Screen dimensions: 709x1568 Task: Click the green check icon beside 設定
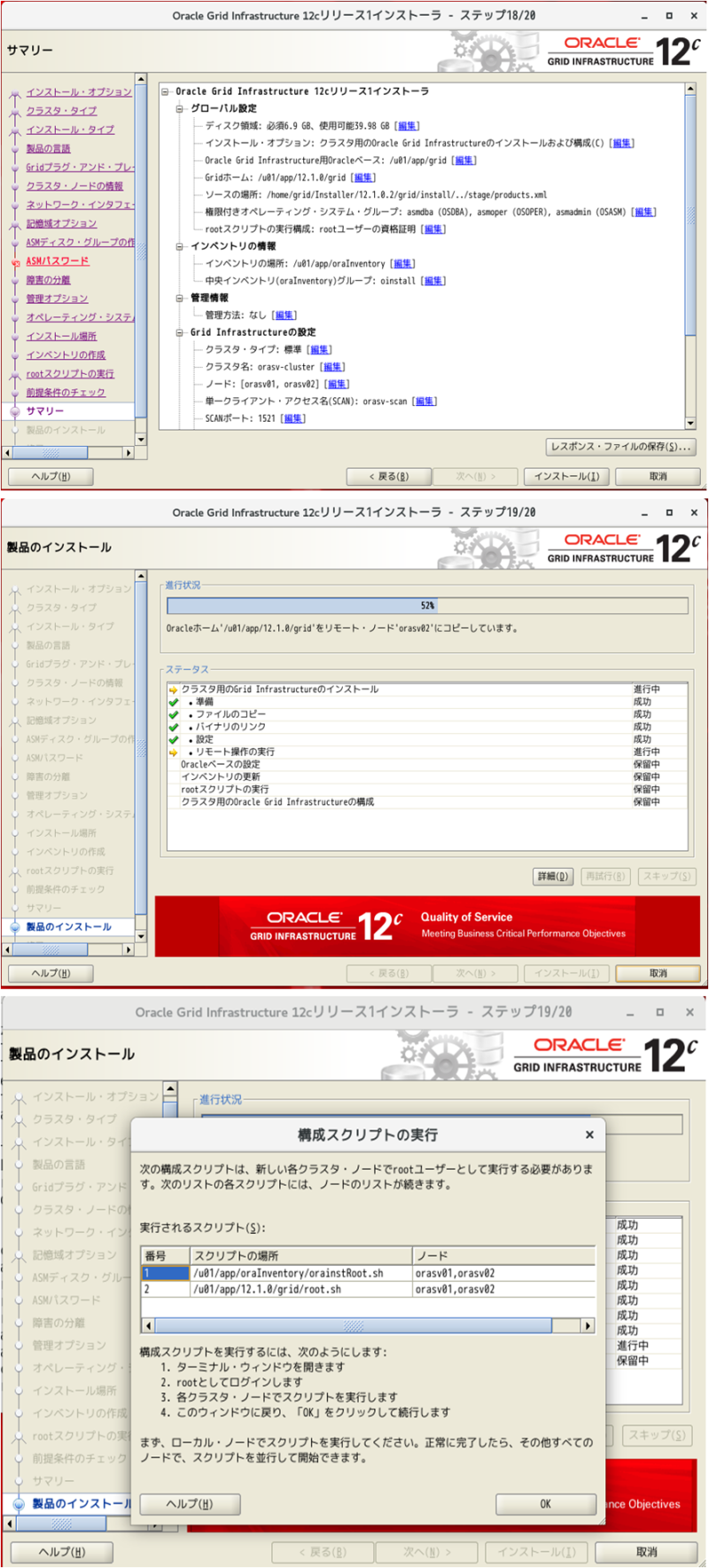click(174, 739)
